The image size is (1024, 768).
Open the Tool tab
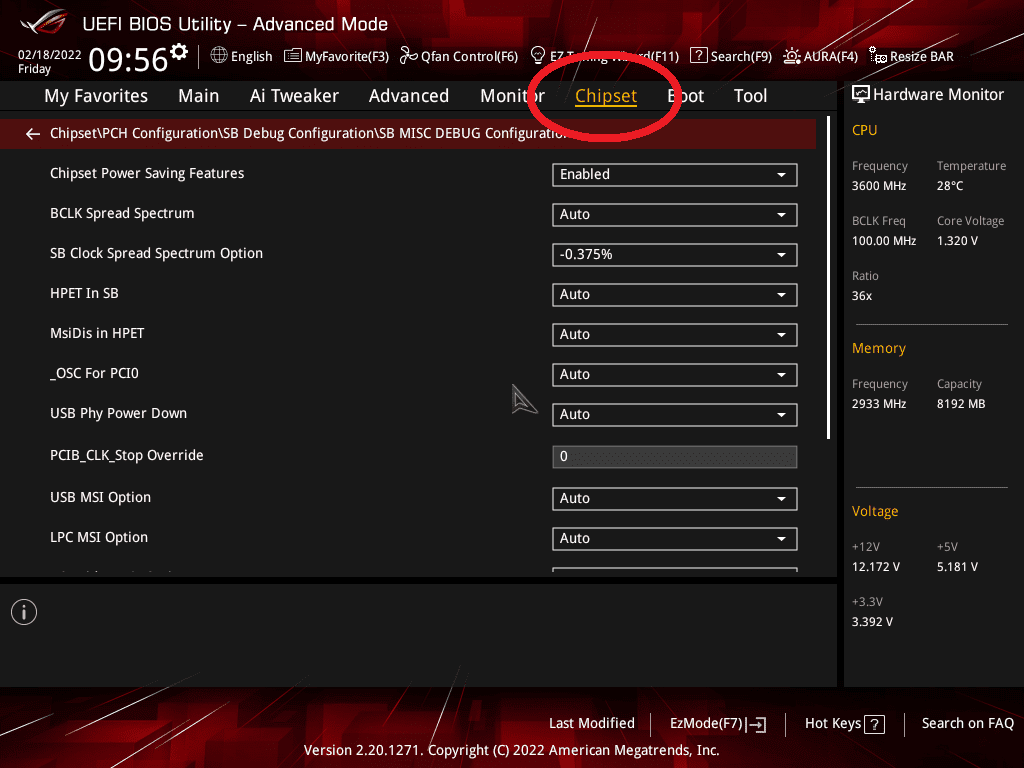(750, 96)
